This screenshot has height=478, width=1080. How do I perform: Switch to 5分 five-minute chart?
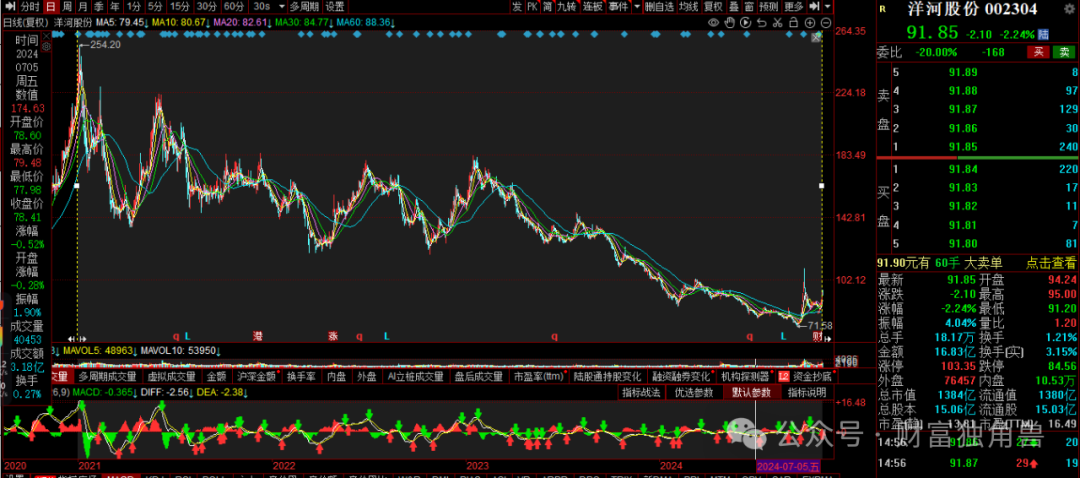156,6
